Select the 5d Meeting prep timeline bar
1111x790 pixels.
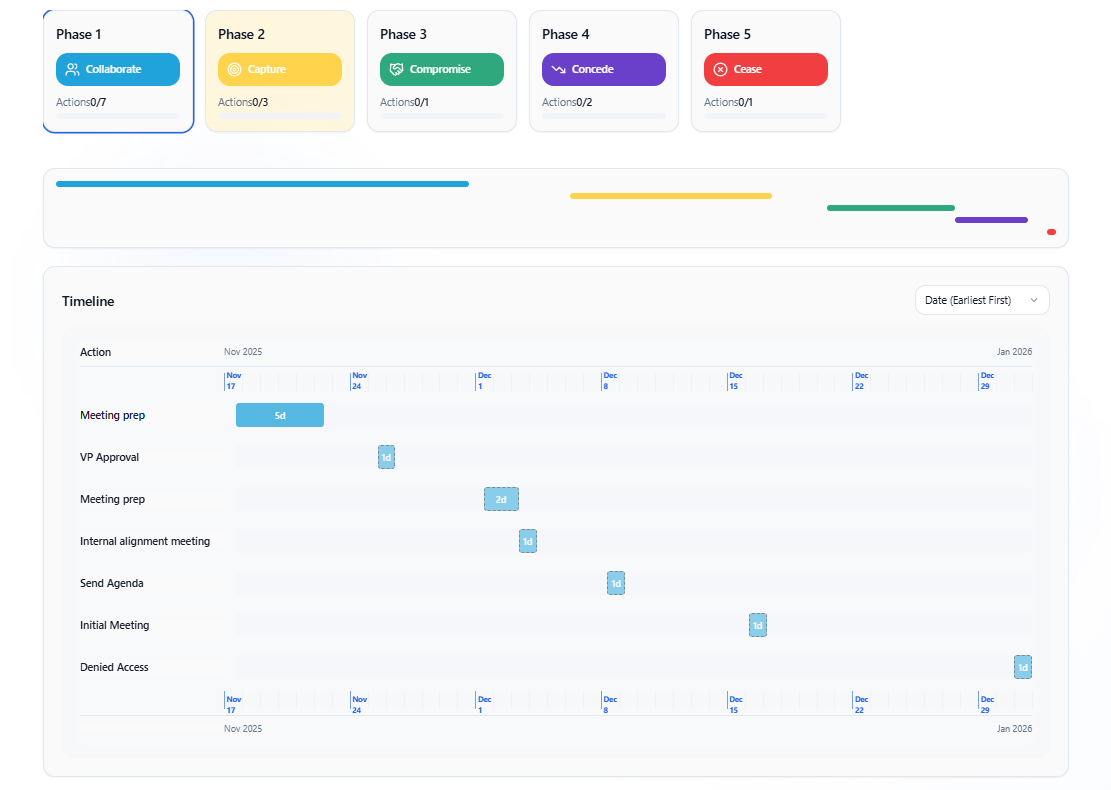(x=280, y=414)
